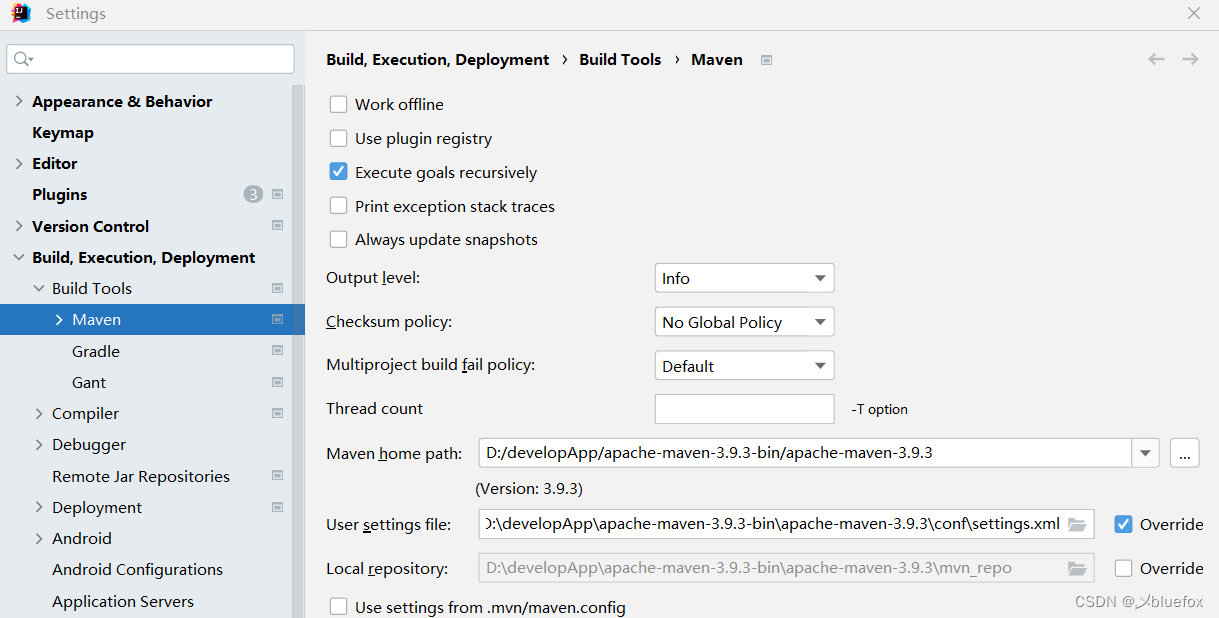The width and height of the screenshot is (1219, 618).
Task: Browse folder icon in Local repository field
Action: click(1077, 568)
